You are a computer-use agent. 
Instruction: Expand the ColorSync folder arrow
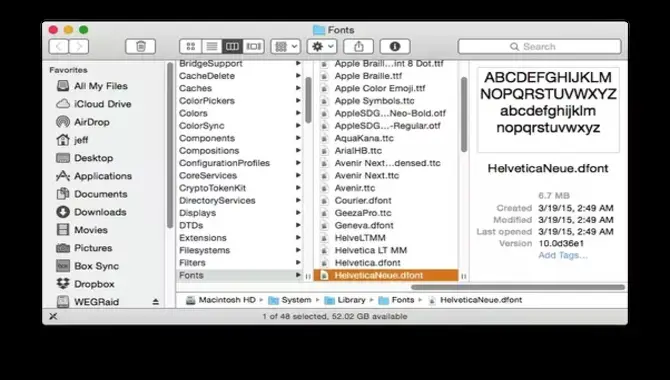[298, 125]
